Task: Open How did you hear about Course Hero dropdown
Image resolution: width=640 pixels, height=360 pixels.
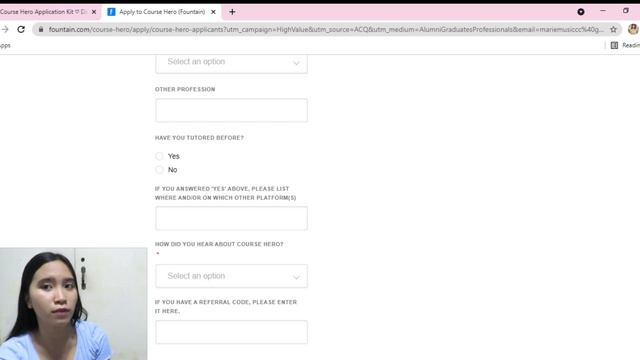Action: click(231, 276)
